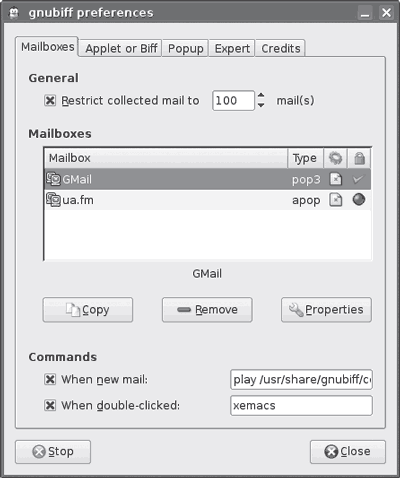Click the double-clicked command field containing xemacs
This screenshot has width=400, height=478.
pyautogui.click(x=301, y=405)
